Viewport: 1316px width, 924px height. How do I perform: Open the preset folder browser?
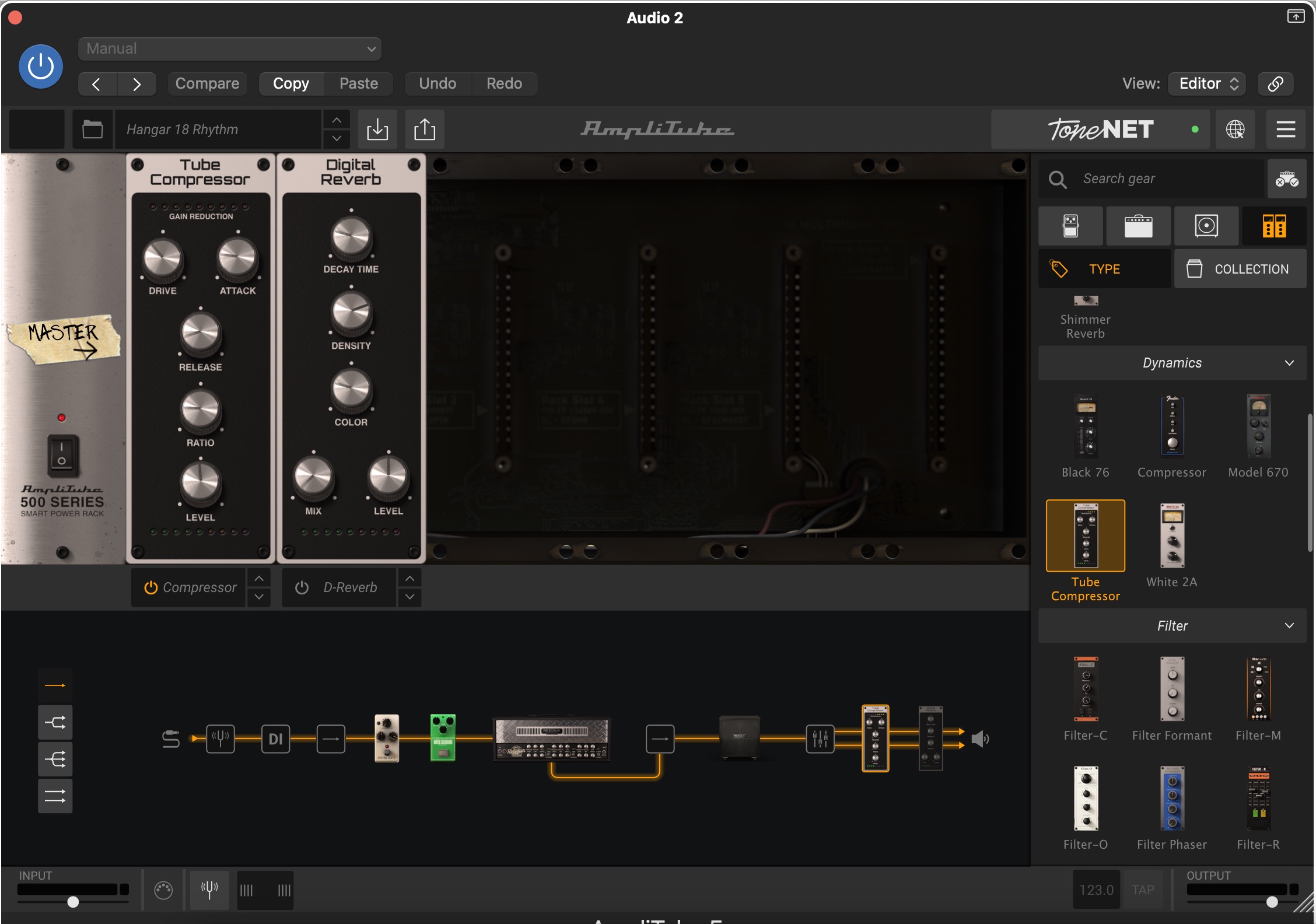coord(92,129)
